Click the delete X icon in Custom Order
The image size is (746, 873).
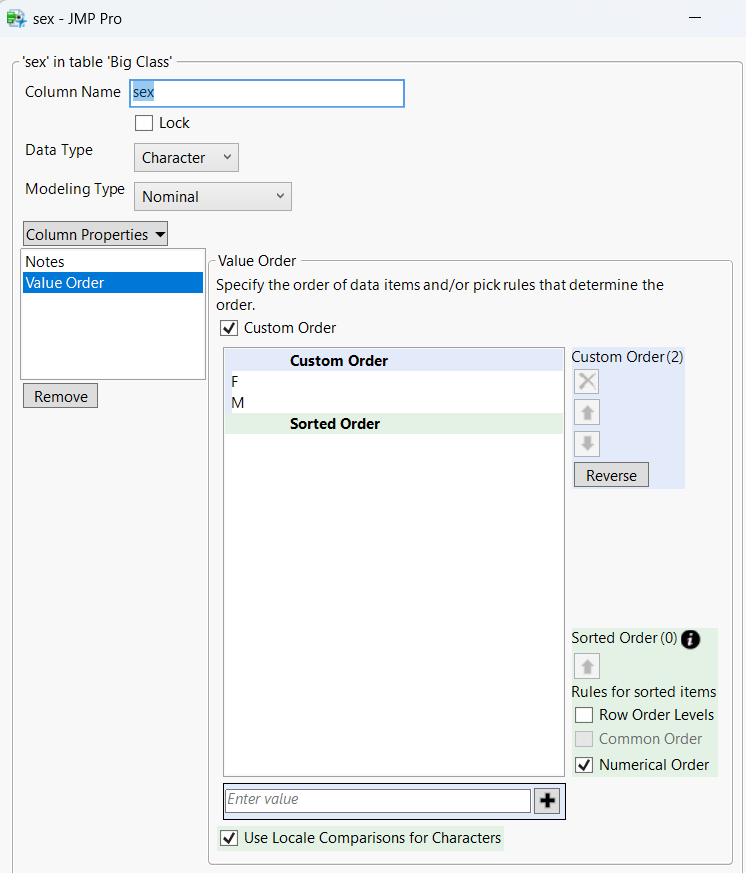587,381
